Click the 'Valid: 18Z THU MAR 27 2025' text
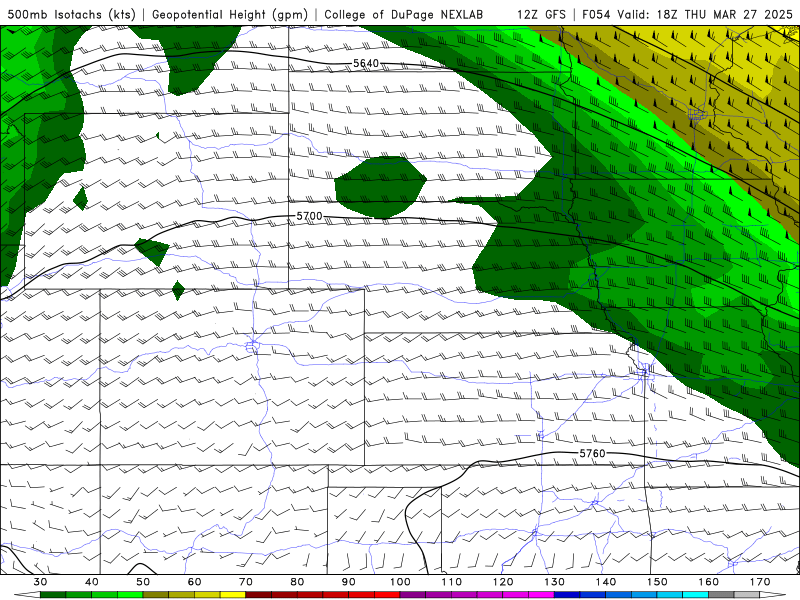Image resolution: width=800 pixels, height=600 pixels. point(705,14)
